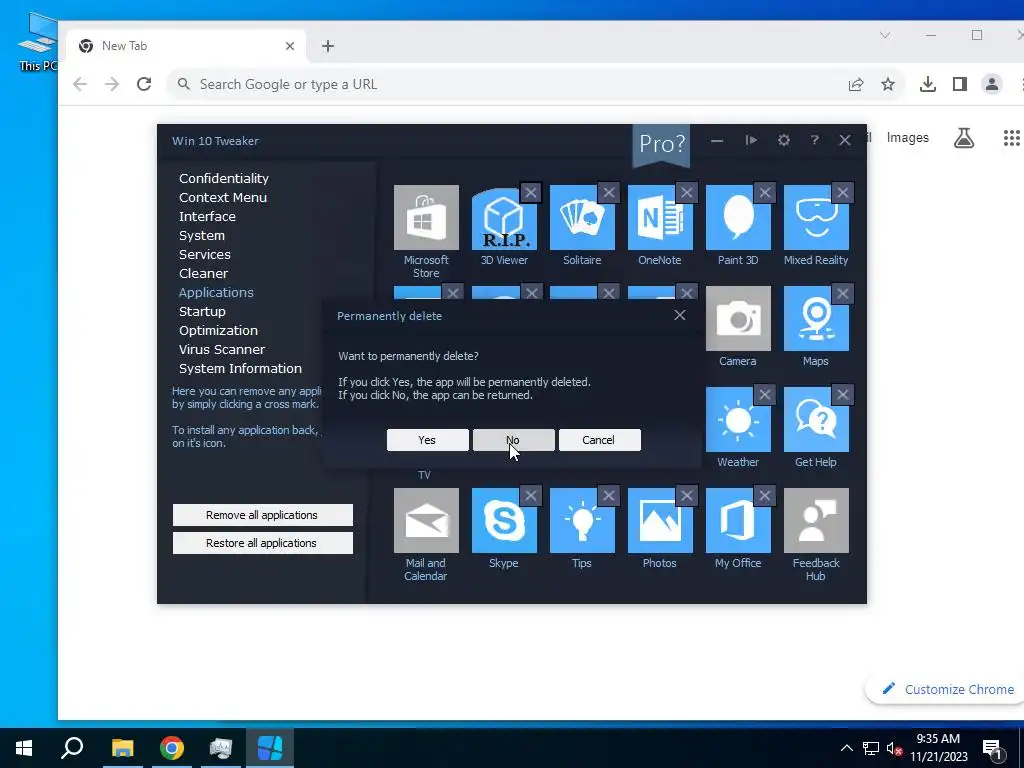This screenshot has height=768, width=1024.
Task: Open the Interface section
Action: tap(207, 216)
